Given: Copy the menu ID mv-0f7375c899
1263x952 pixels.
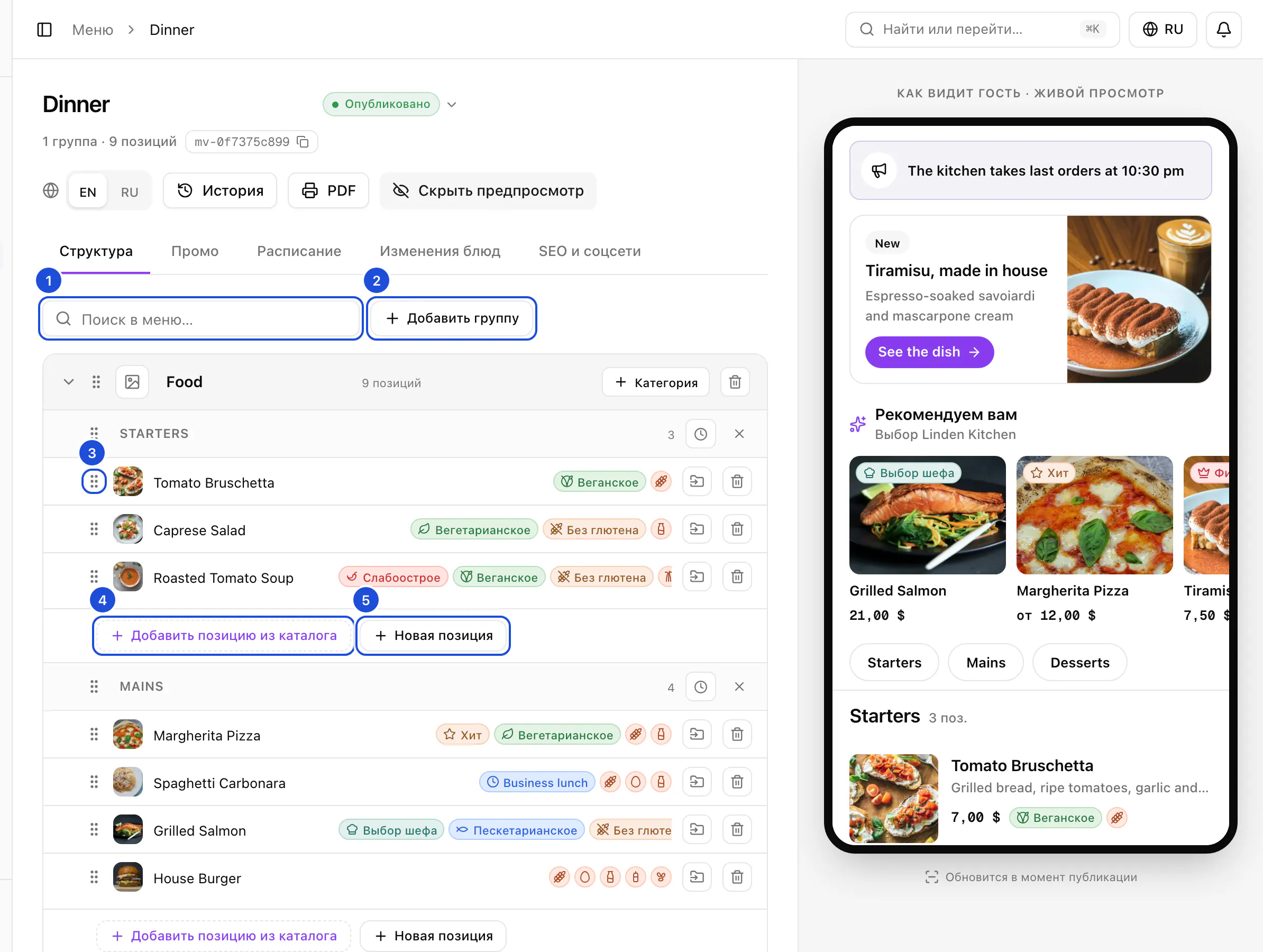Looking at the screenshot, I should (x=303, y=142).
